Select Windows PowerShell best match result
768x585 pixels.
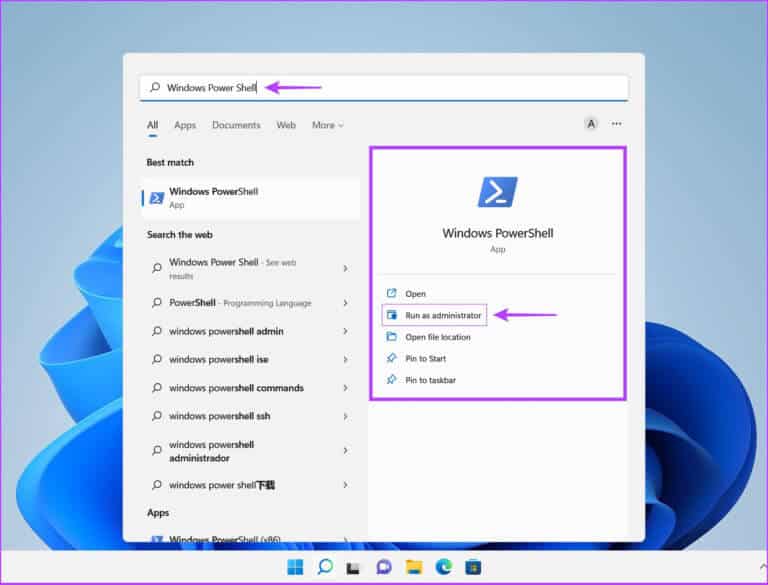pos(251,198)
